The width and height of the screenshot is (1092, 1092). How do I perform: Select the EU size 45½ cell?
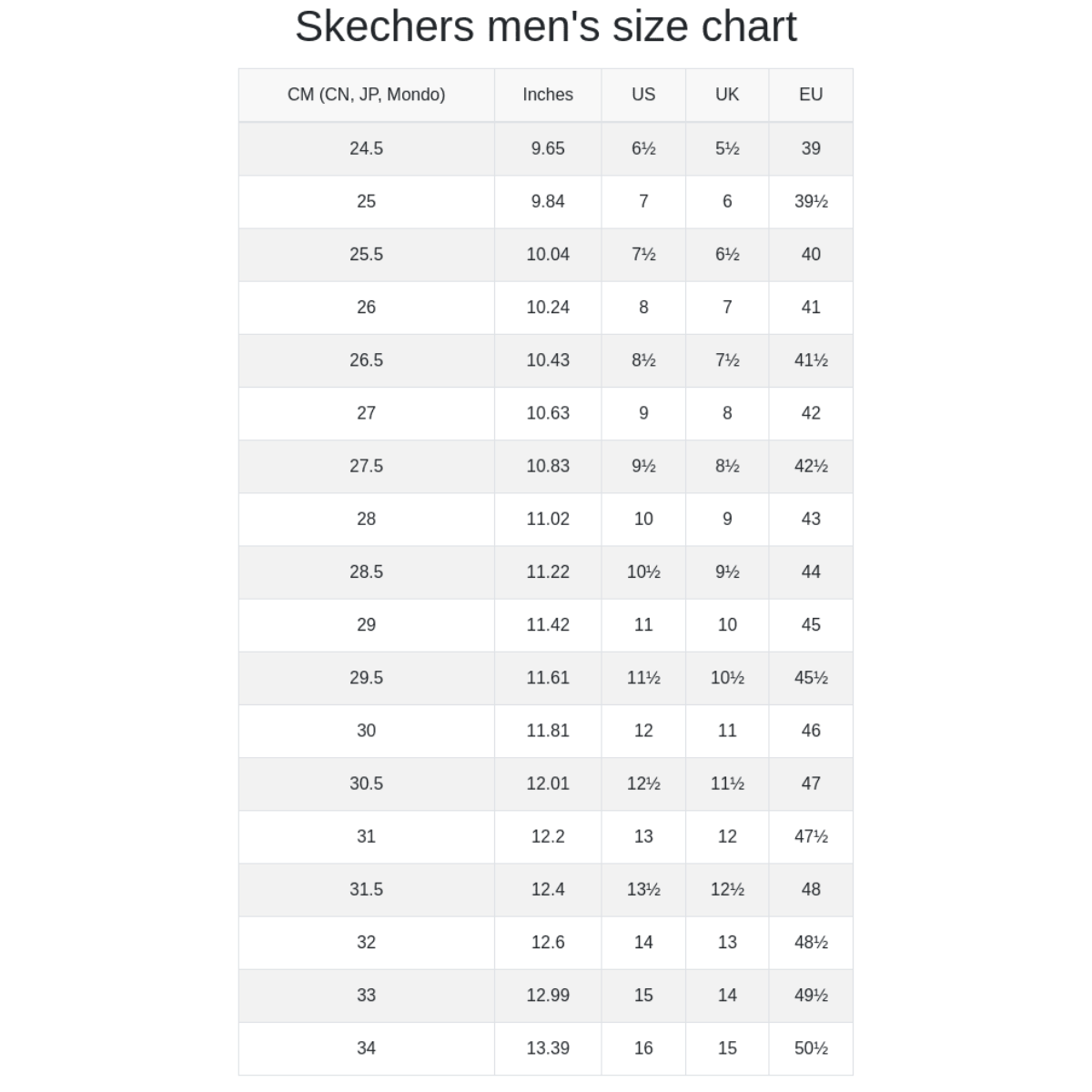[811, 678]
